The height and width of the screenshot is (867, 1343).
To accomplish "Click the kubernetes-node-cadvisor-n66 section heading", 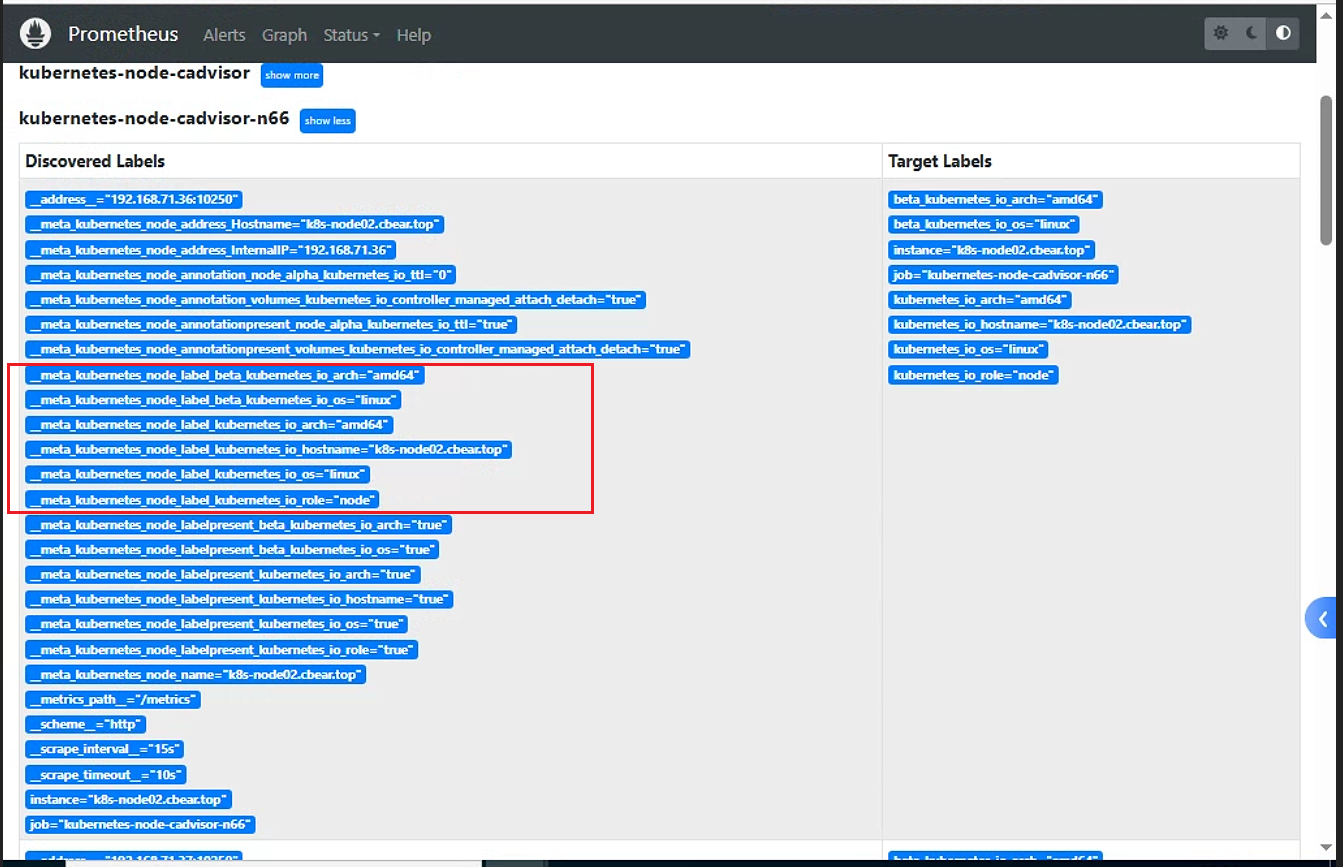I will 154,119.
